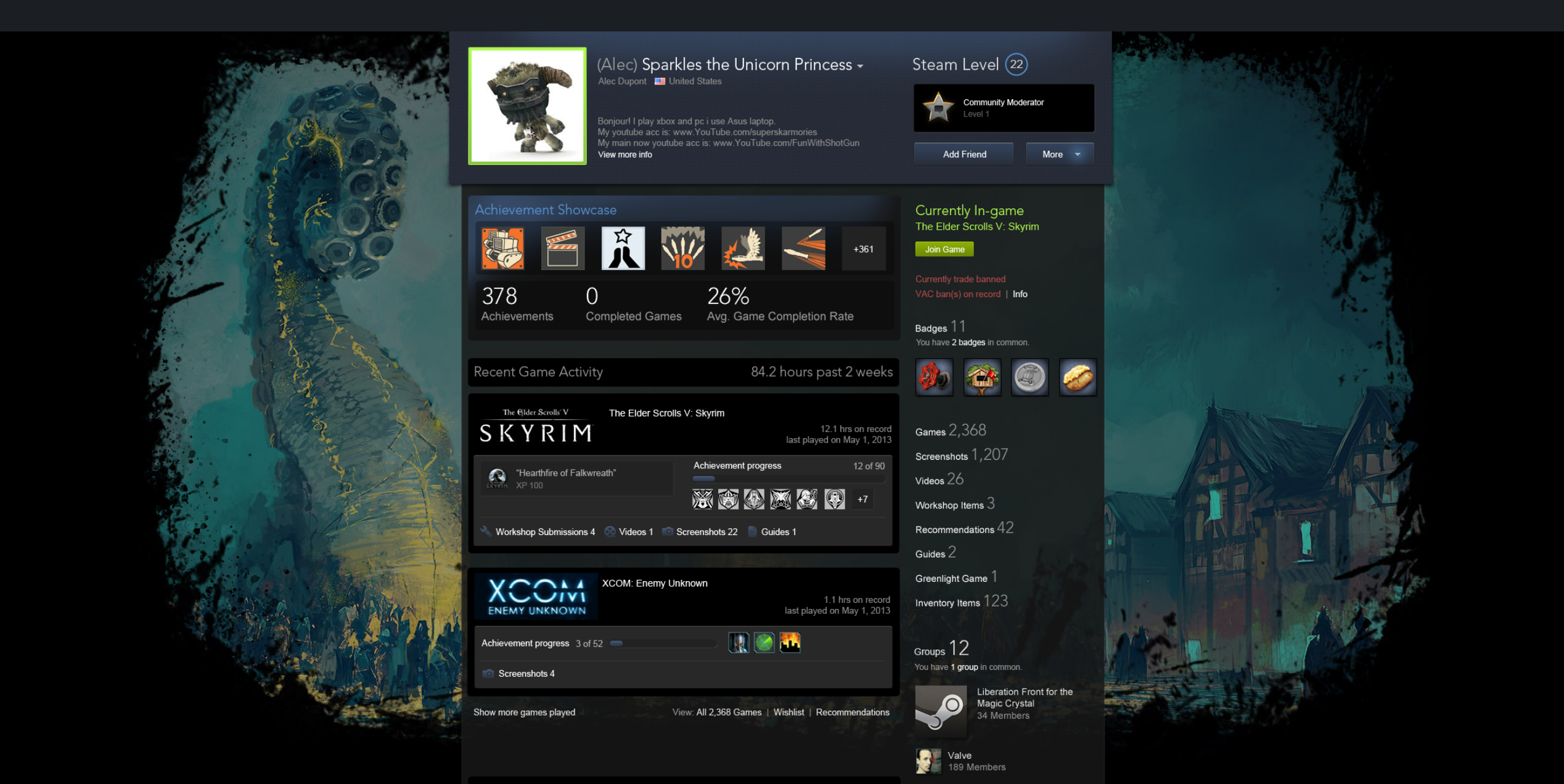Click the 26% completion rate stat
This screenshot has width=1564, height=784.
pos(780,304)
